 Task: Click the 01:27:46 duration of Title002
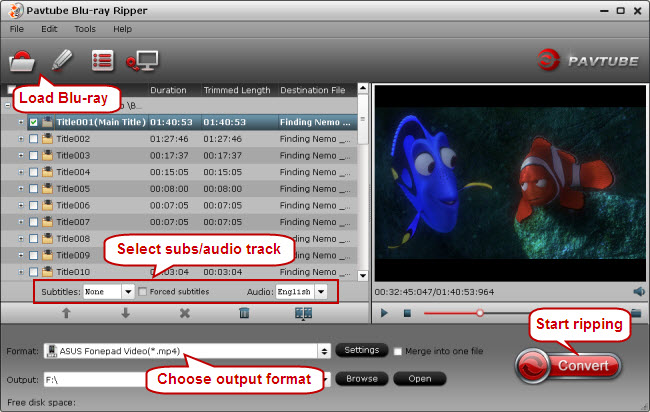click(x=169, y=139)
